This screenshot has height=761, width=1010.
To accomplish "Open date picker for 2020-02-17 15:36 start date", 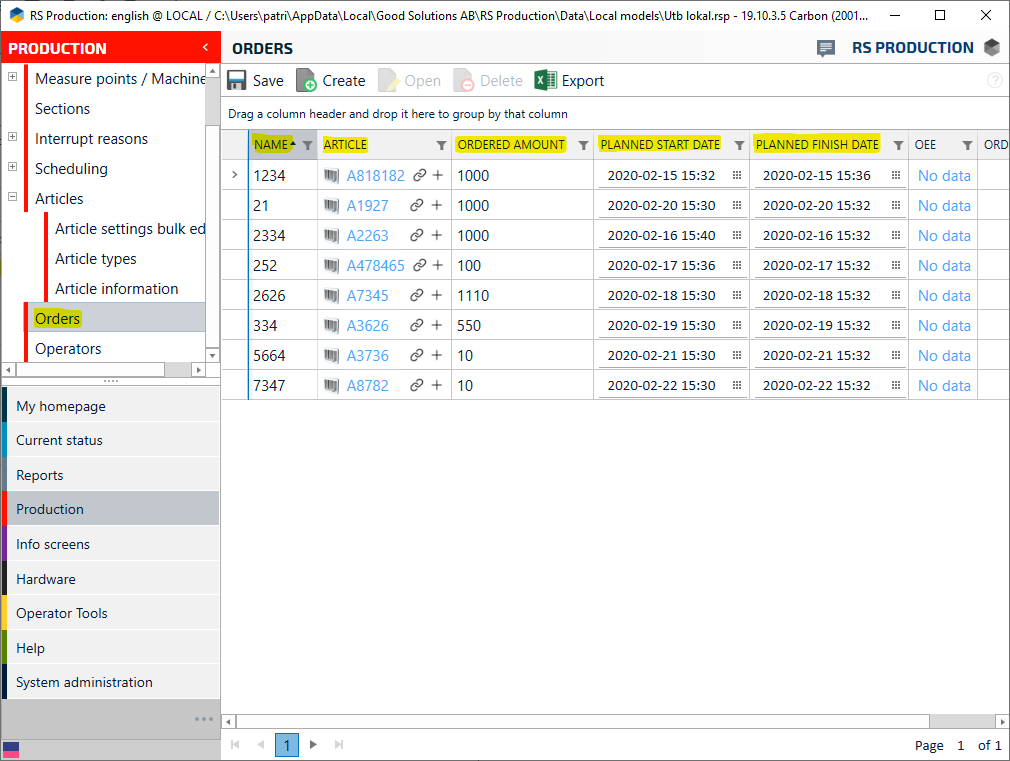I will tap(737, 265).
